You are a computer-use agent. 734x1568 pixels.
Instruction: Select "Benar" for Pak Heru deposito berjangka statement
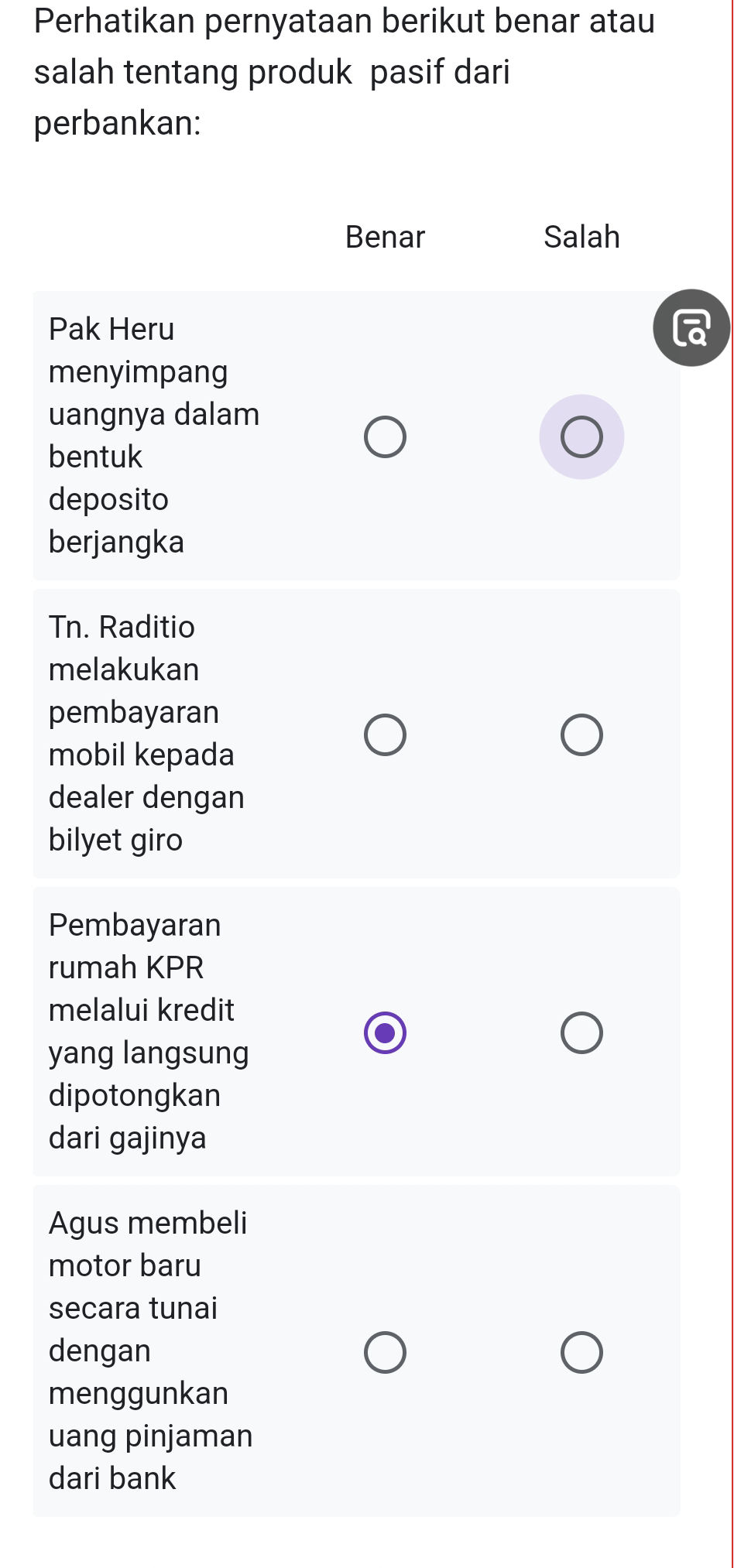pos(386,436)
